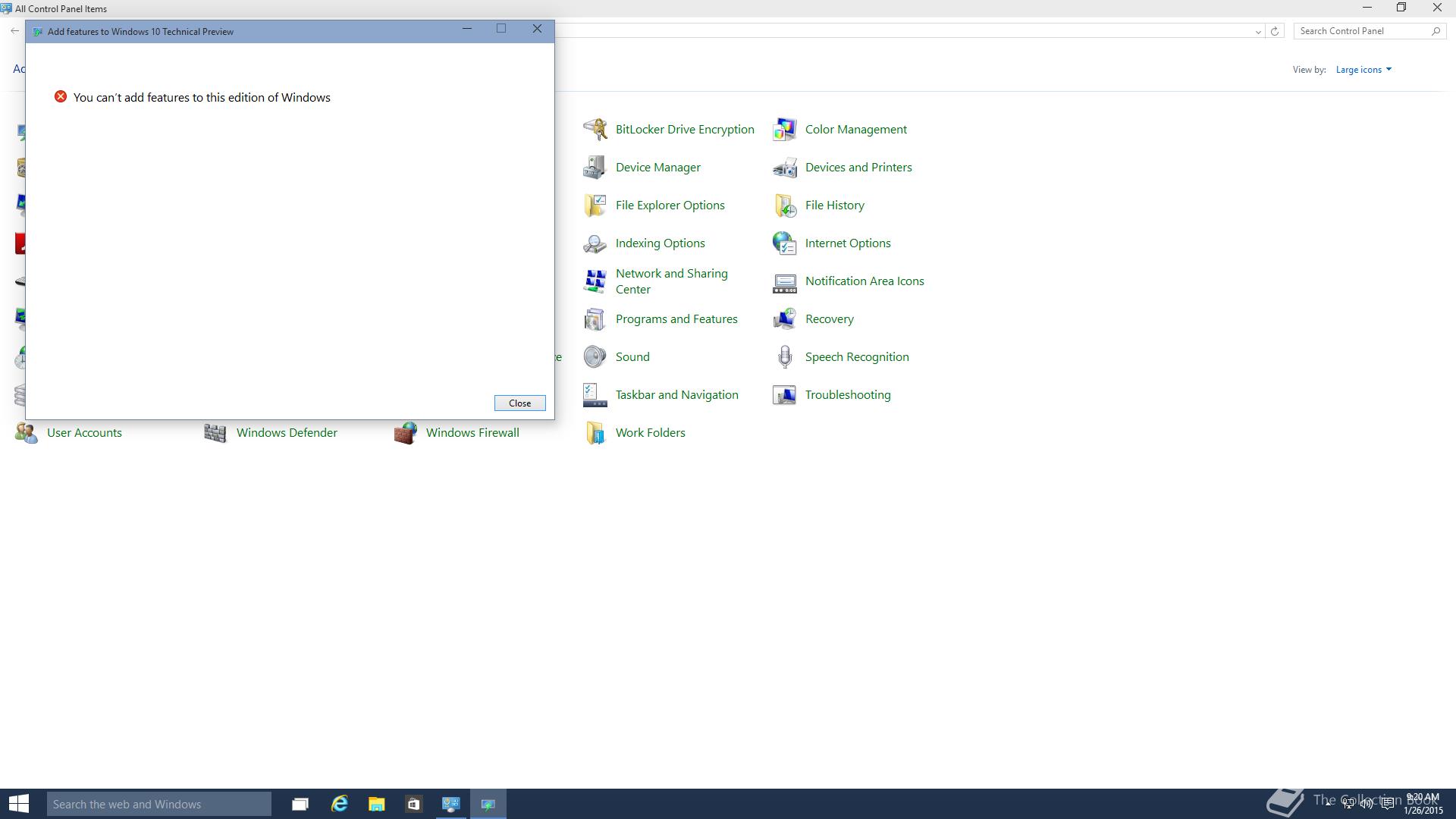Image resolution: width=1456 pixels, height=819 pixels.
Task: Open Taskbar and Navigation icon
Action: coord(595,395)
